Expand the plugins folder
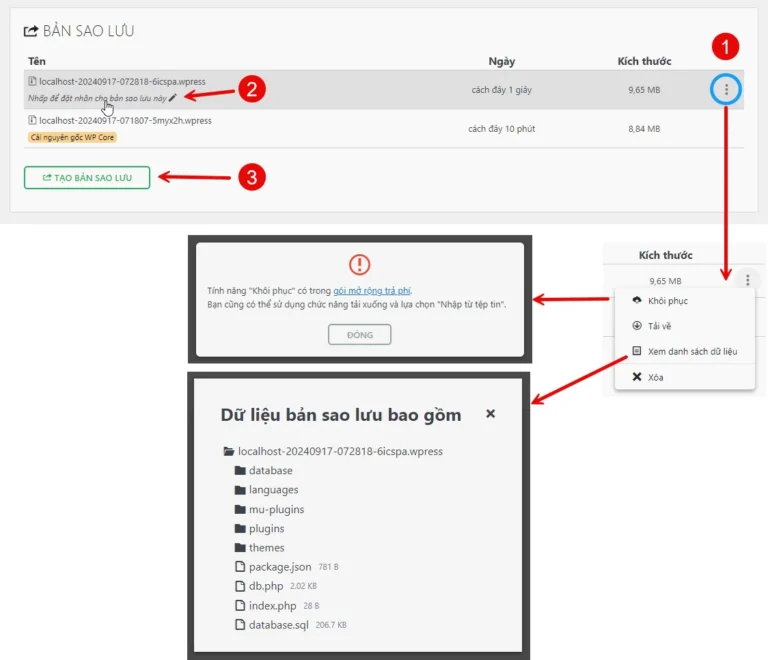 266,529
